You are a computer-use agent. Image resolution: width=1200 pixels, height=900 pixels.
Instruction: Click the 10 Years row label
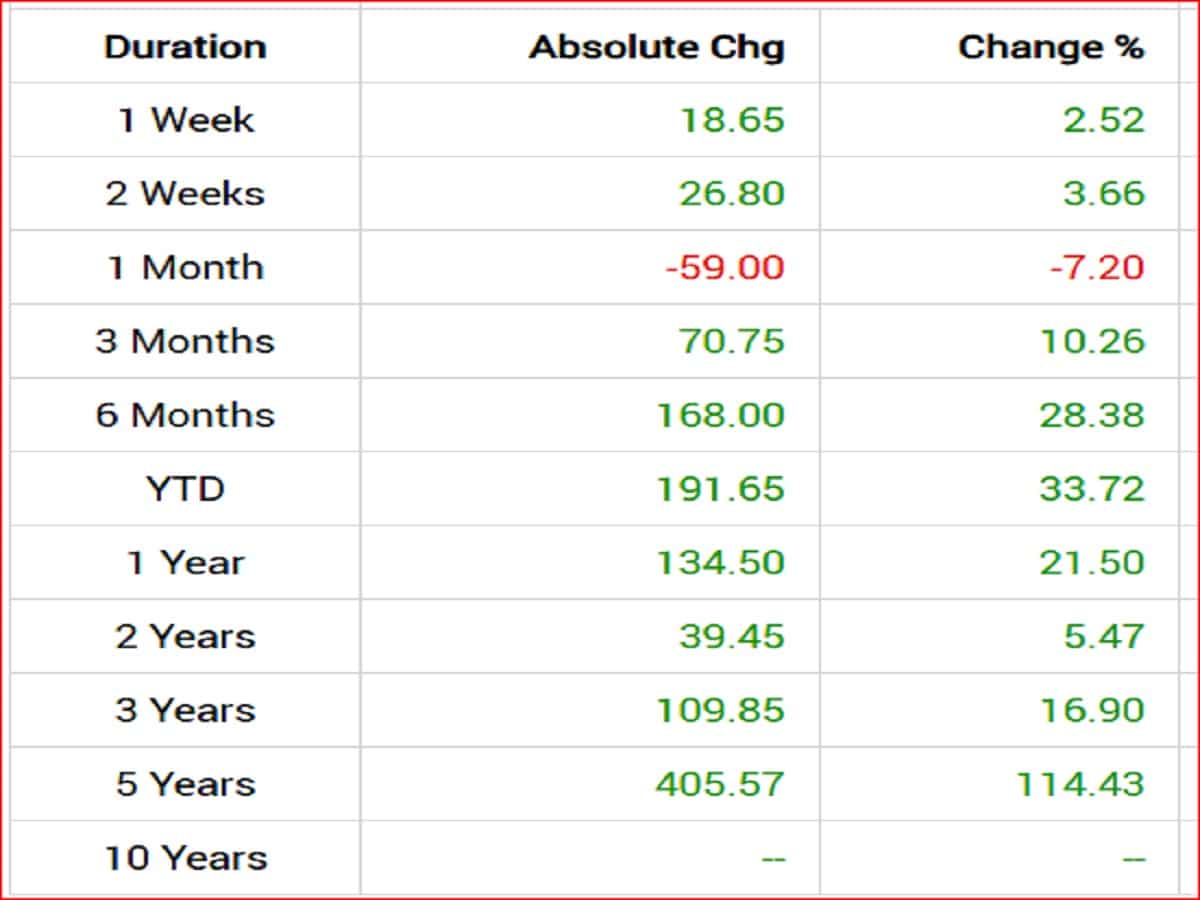coord(185,858)
